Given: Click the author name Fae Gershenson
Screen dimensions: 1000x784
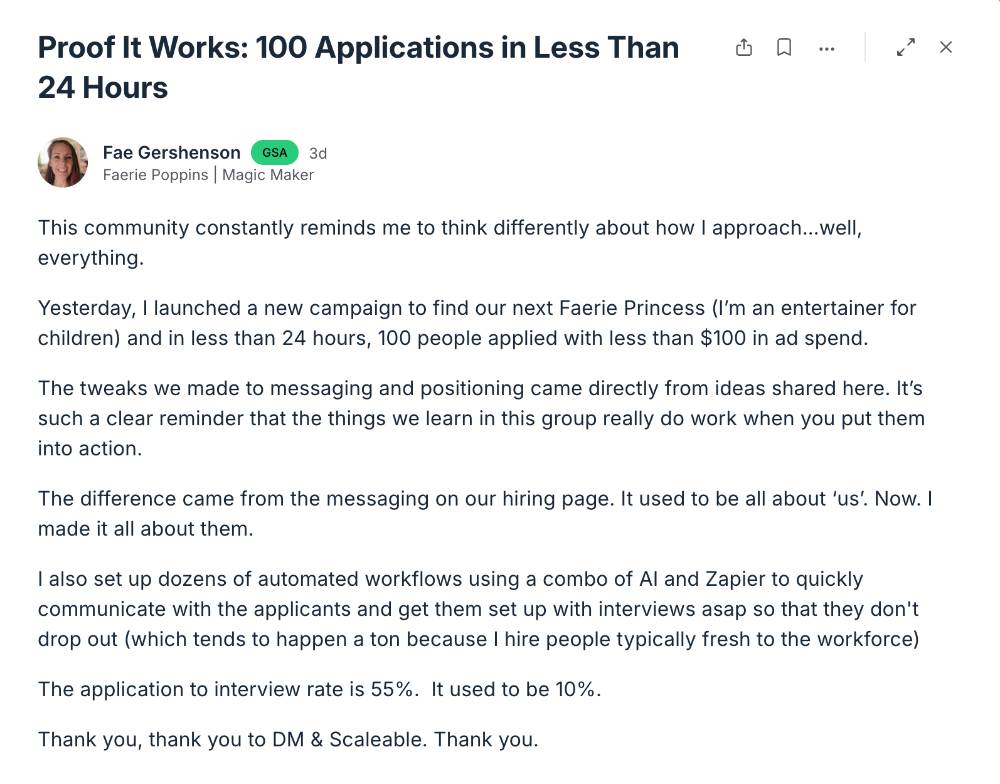Looking at the screenshot, I should [171, 152].
